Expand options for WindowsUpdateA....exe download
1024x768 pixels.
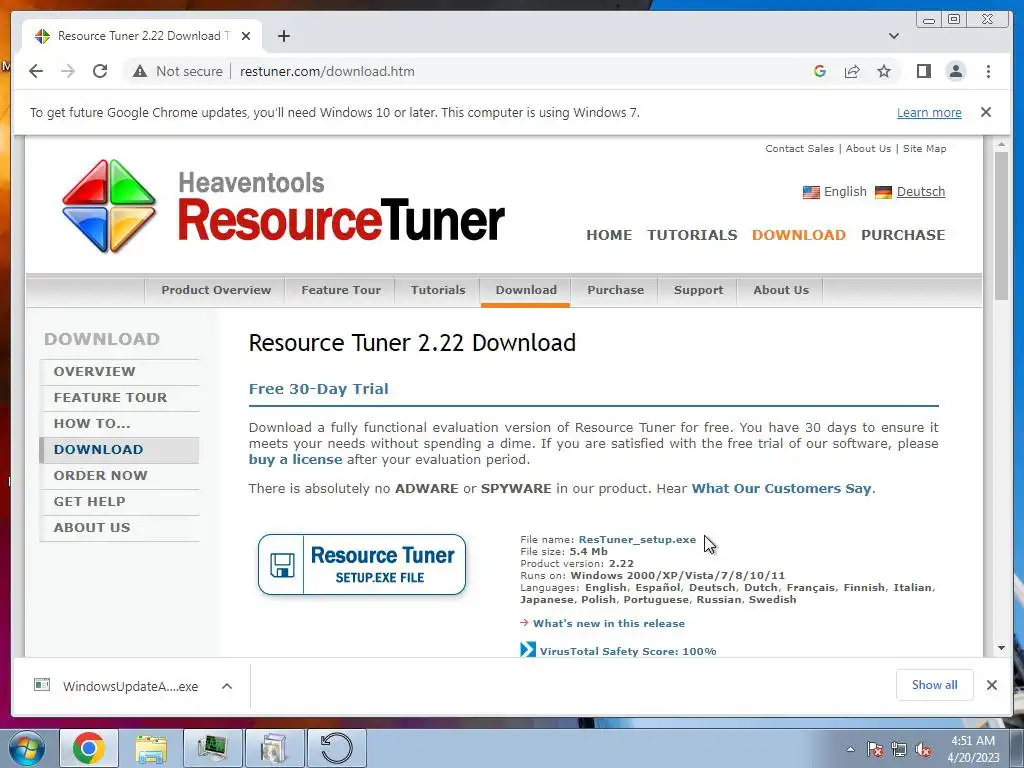pyautogui.click(x=227, y=686)
